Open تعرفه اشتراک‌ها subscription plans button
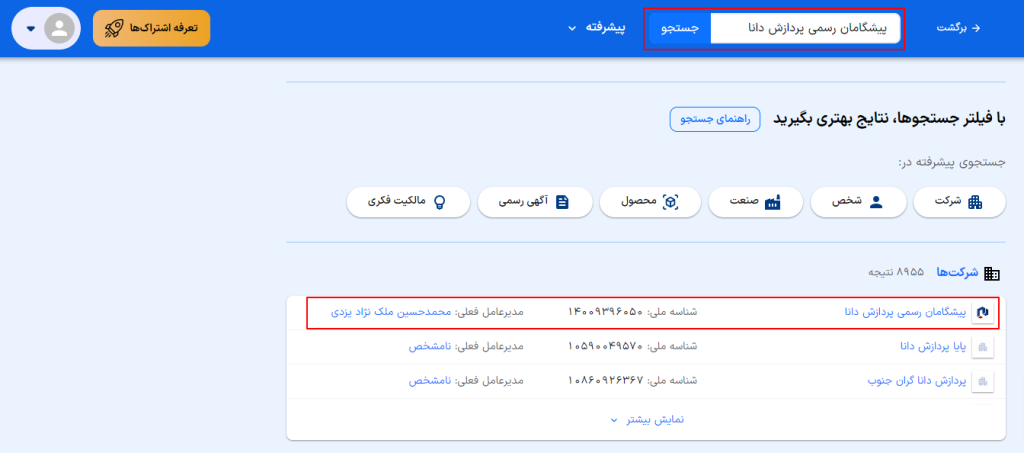Viewport: 1024px width, 453px height. pos(152,28)
